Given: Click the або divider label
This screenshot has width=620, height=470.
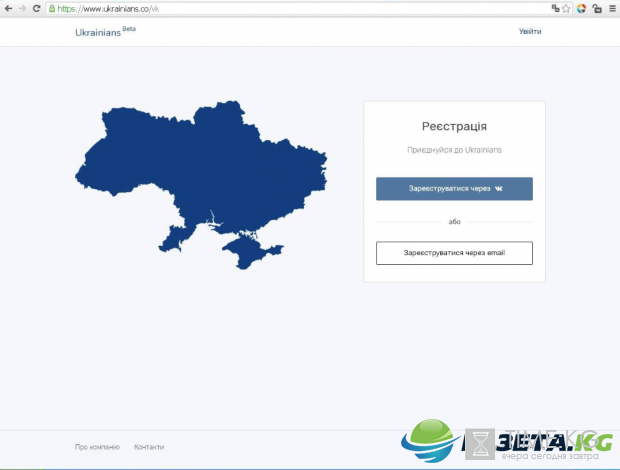Looking at the screenshot, I should [x=454, y=222].
